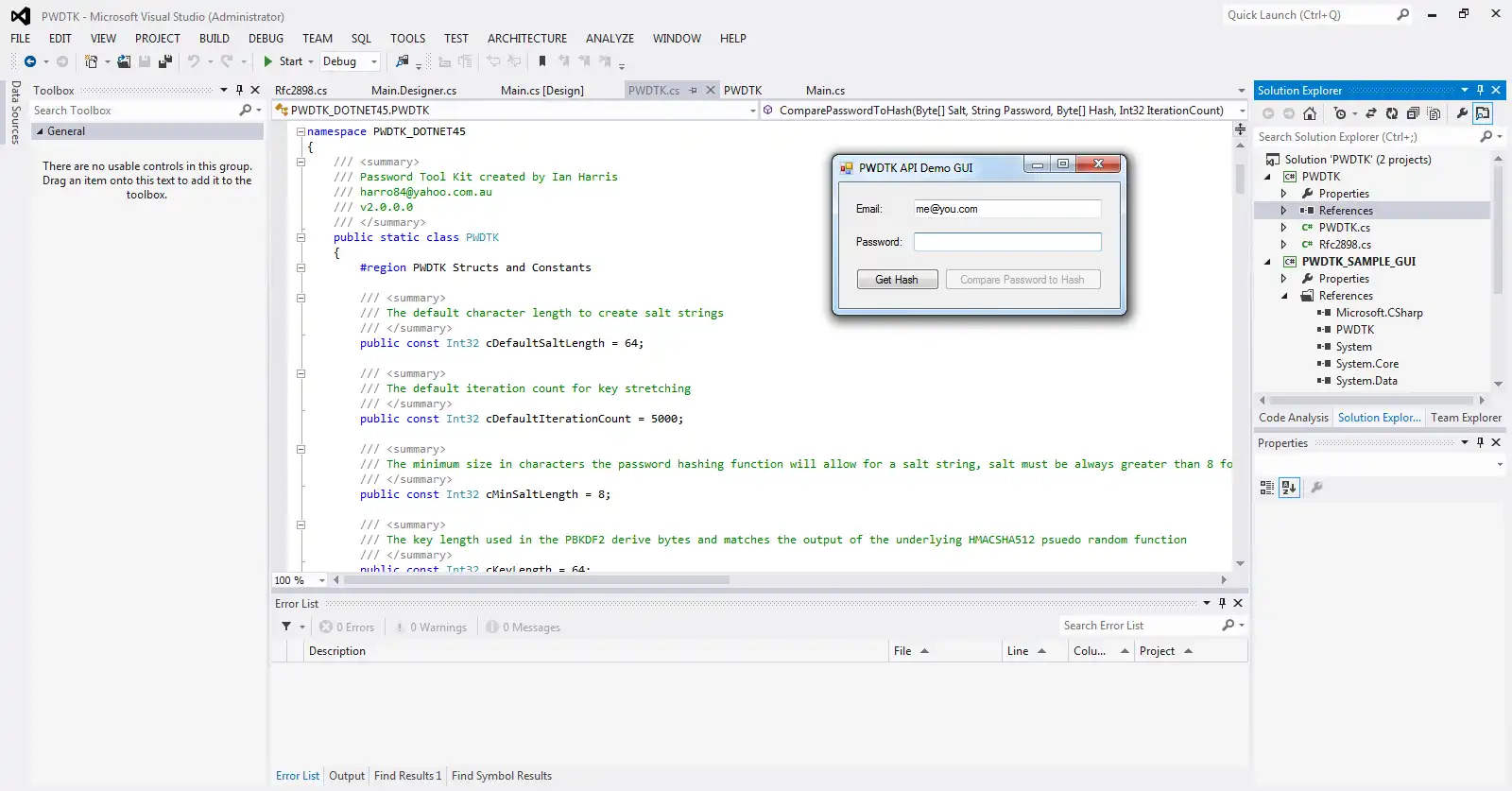Click the Solution Explorer horizontal scrollbar thumb
The height and width of the screenshot is (791, 1512).
1370,401
